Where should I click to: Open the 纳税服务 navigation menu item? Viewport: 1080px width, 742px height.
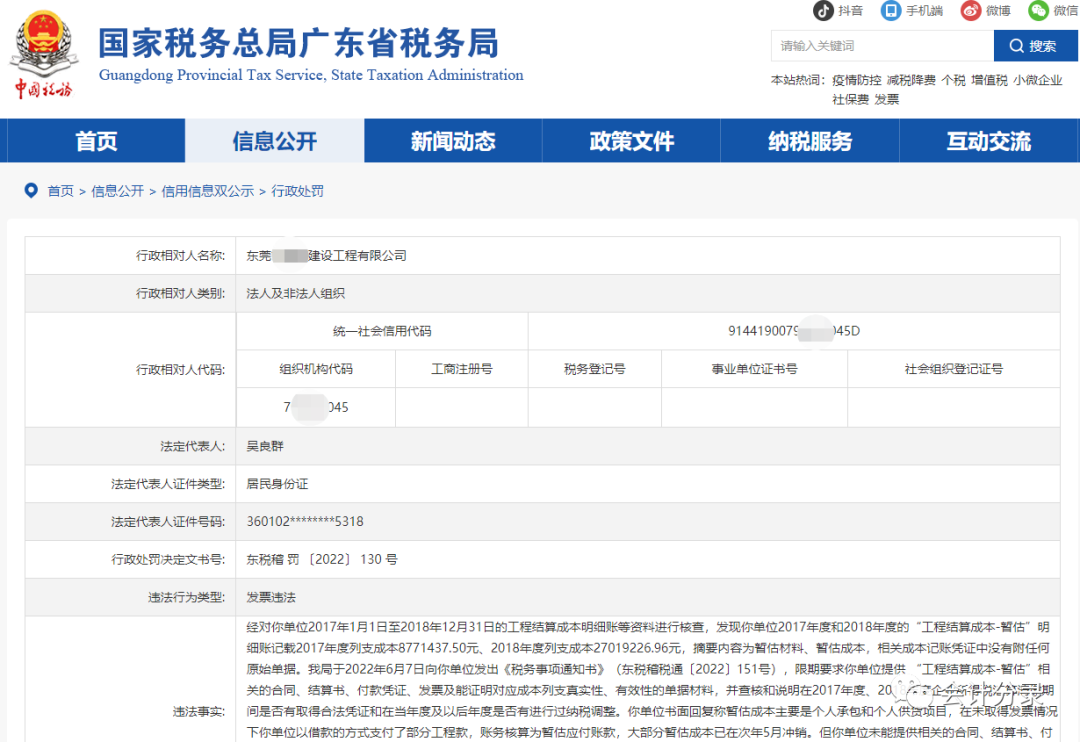[810, 141]
